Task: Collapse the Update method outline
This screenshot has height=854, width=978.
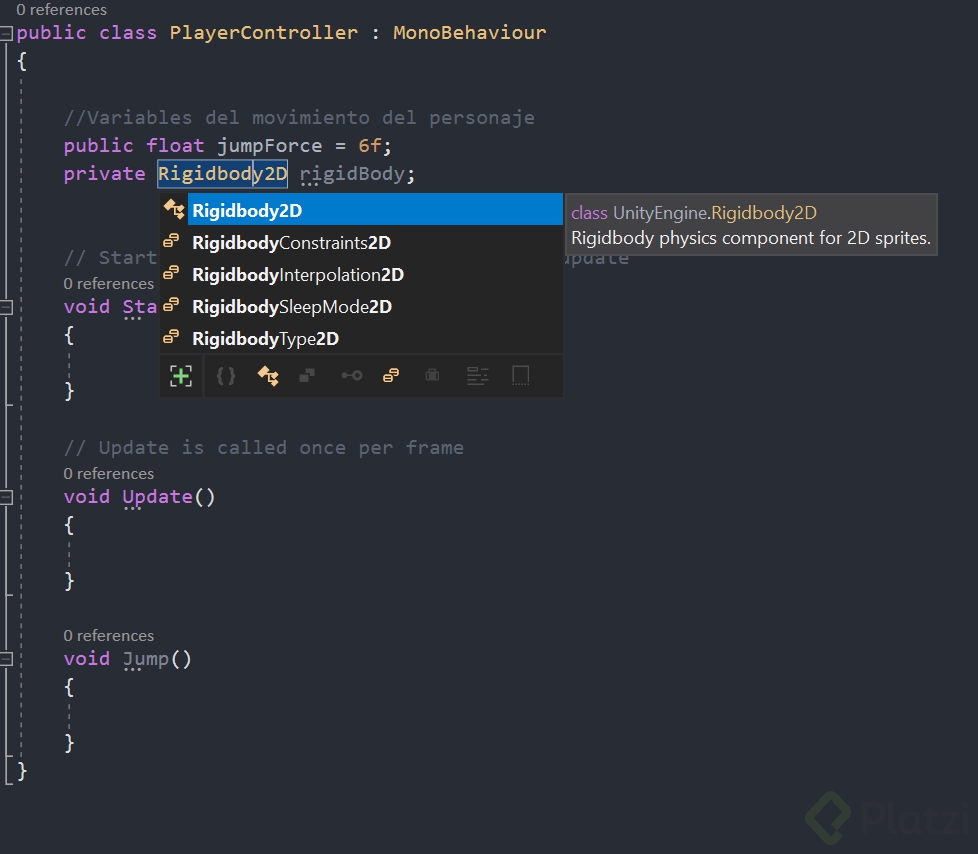Action: click(x=6, y=497)
